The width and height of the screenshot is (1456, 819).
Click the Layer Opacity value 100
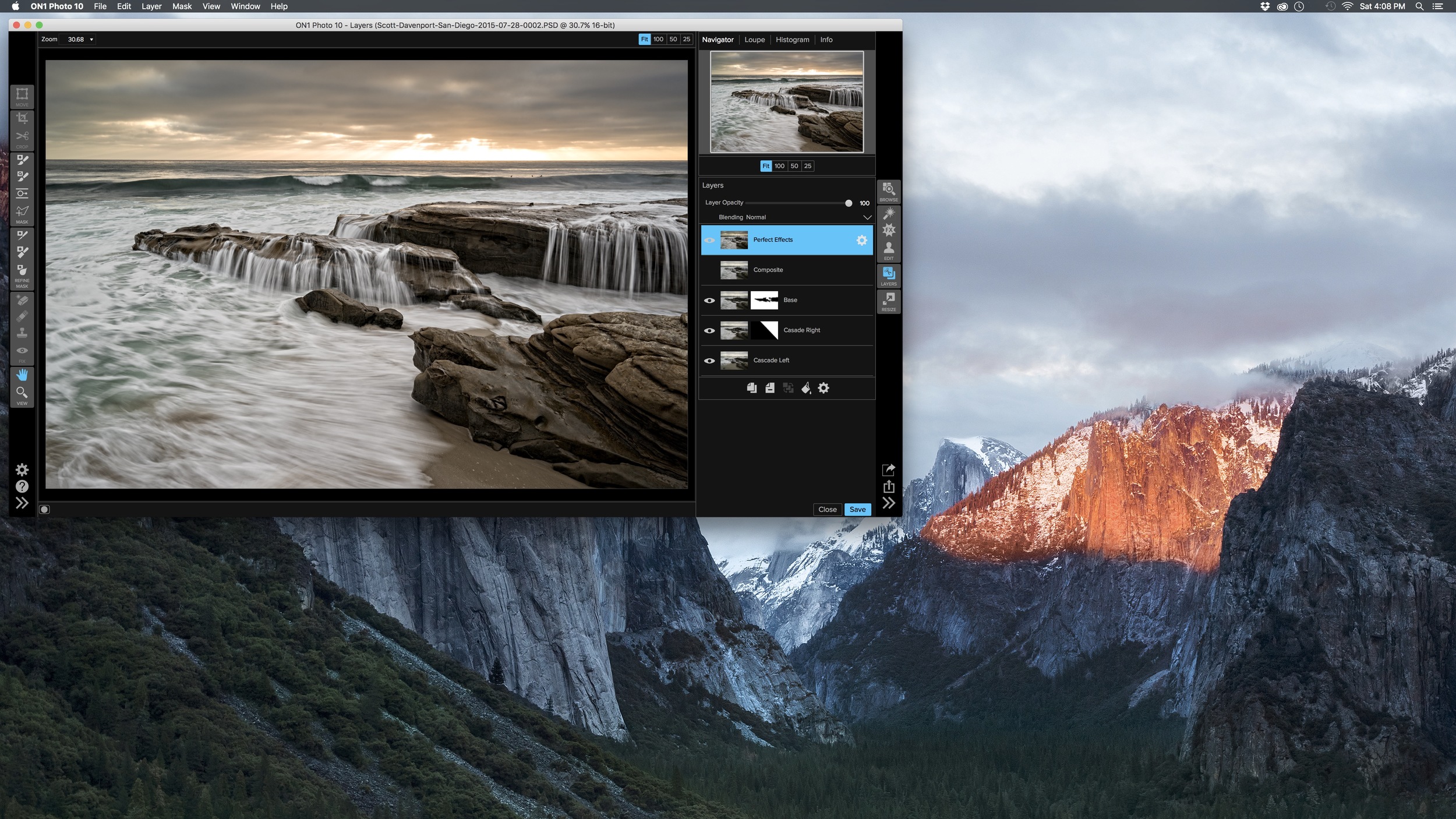point(864,203)
